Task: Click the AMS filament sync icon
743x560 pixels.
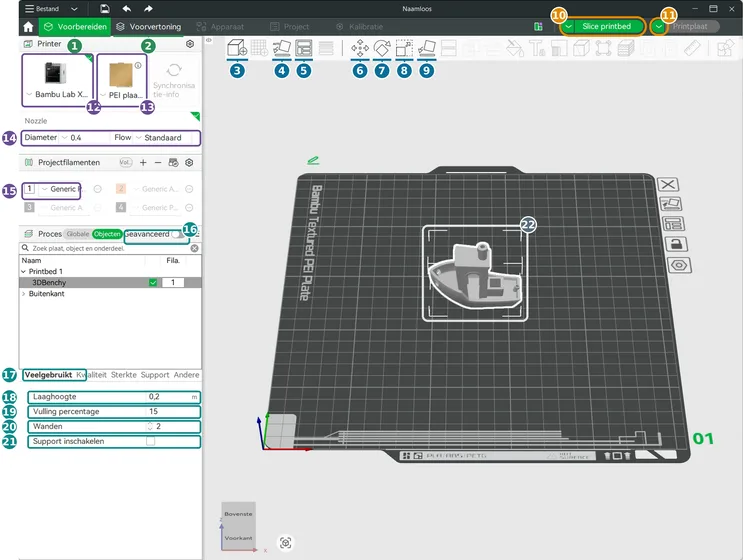Action: pyautogui.click(x=173, y=163)
